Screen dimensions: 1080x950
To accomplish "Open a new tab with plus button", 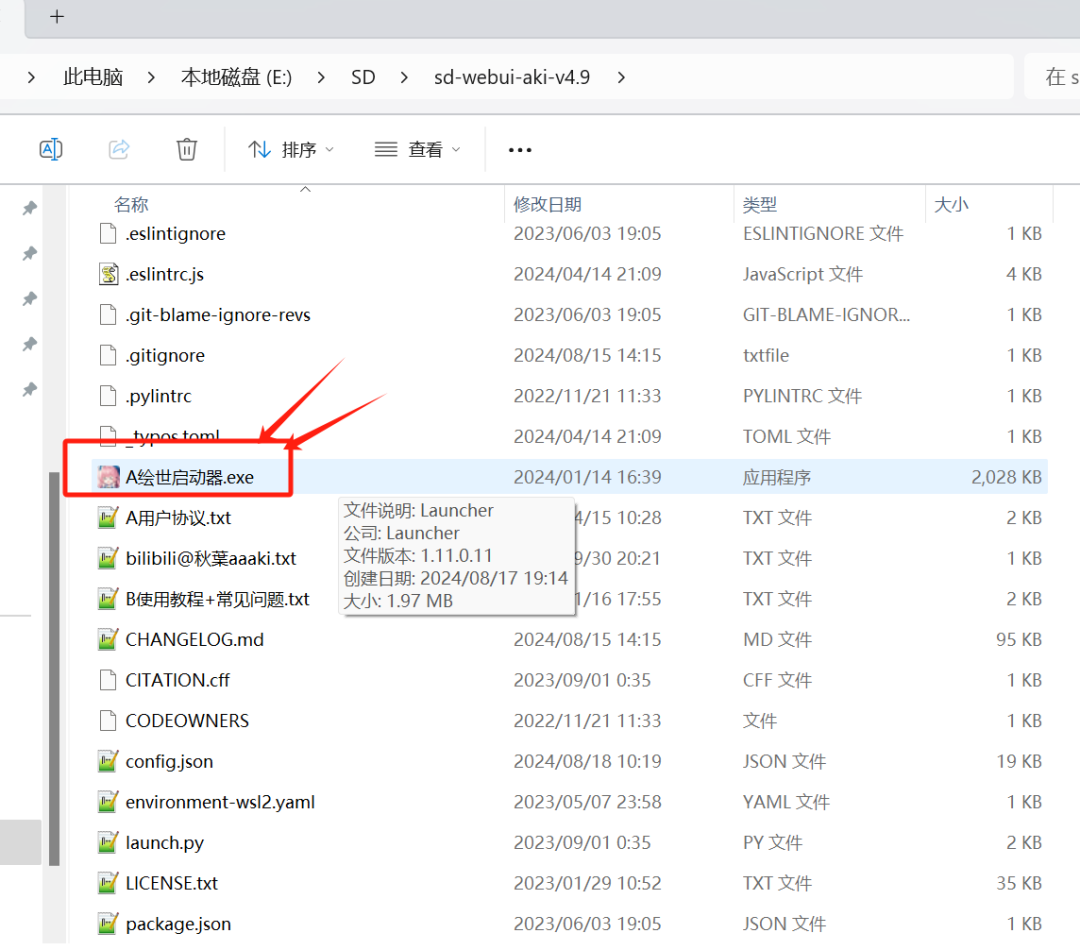I will pyautogui.click(x=57, y=17).
